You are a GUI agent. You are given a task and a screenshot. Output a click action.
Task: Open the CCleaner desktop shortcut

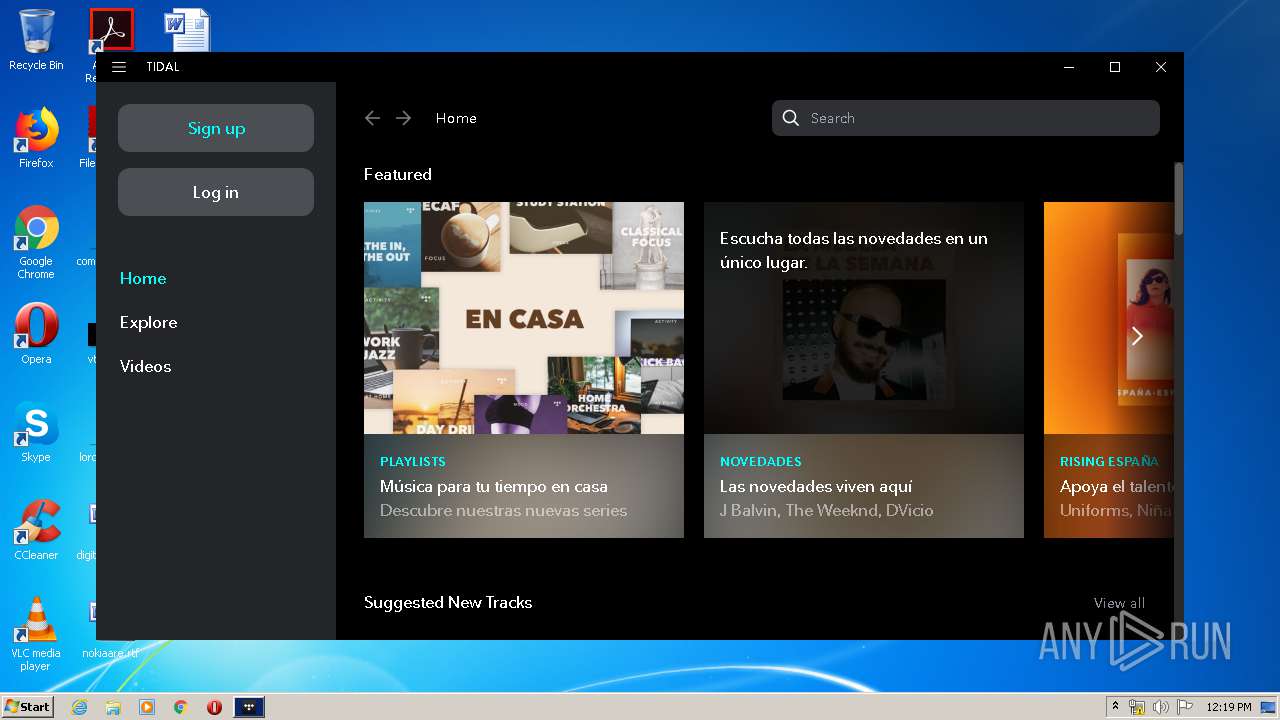36,530
